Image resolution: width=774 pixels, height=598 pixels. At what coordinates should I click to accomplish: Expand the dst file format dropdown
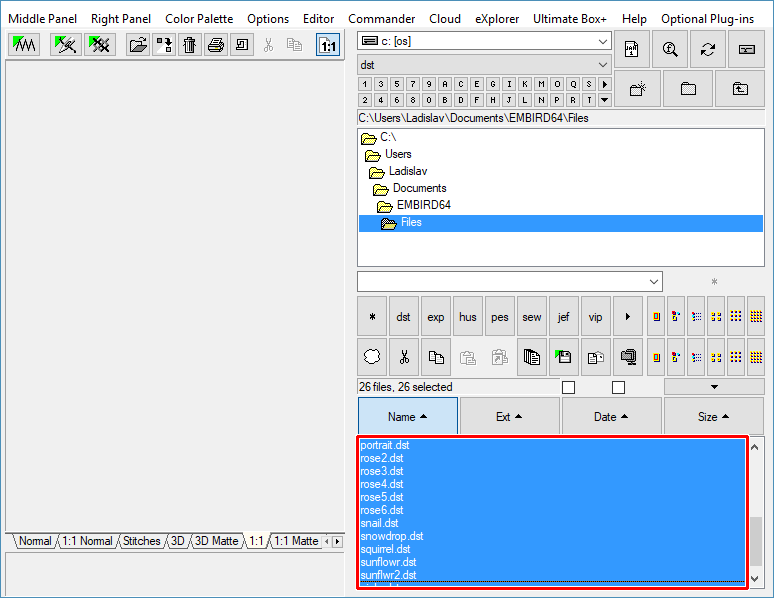click(x=484, y=65)
